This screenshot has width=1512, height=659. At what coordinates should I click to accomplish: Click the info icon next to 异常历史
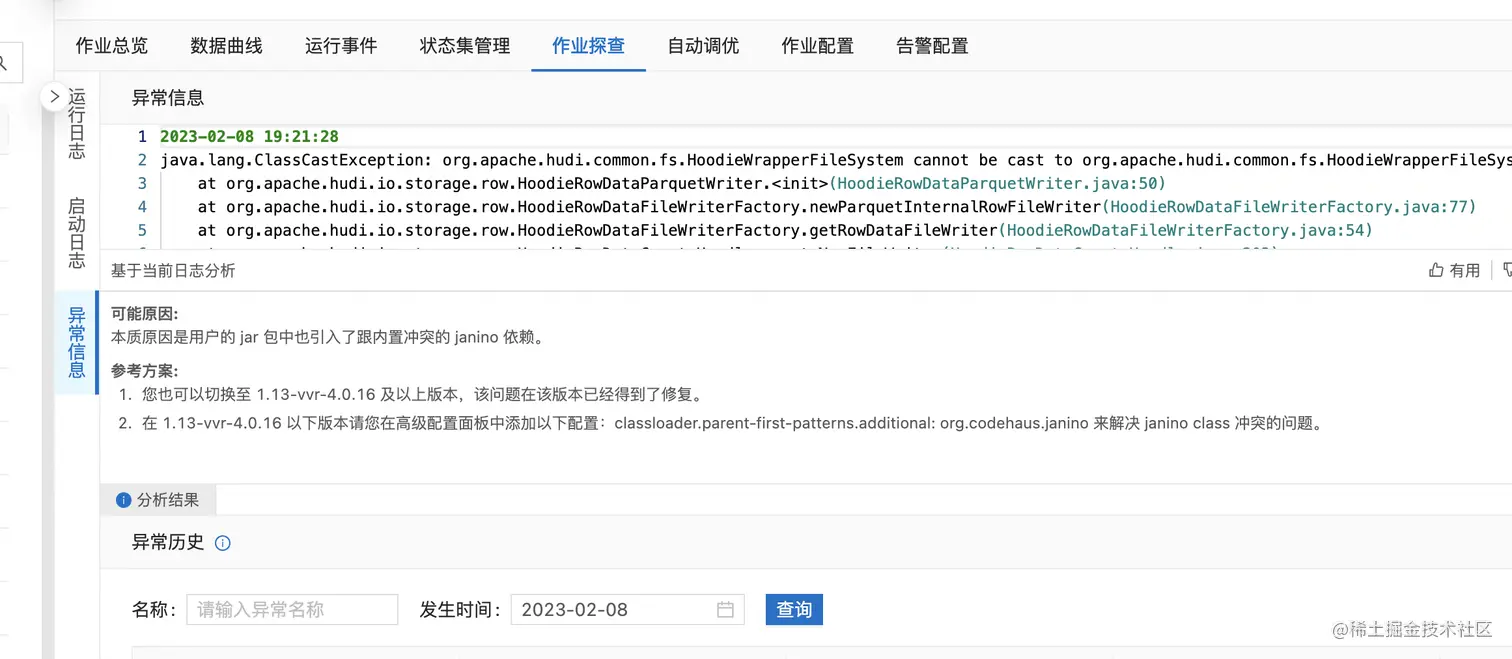point(223,543)
